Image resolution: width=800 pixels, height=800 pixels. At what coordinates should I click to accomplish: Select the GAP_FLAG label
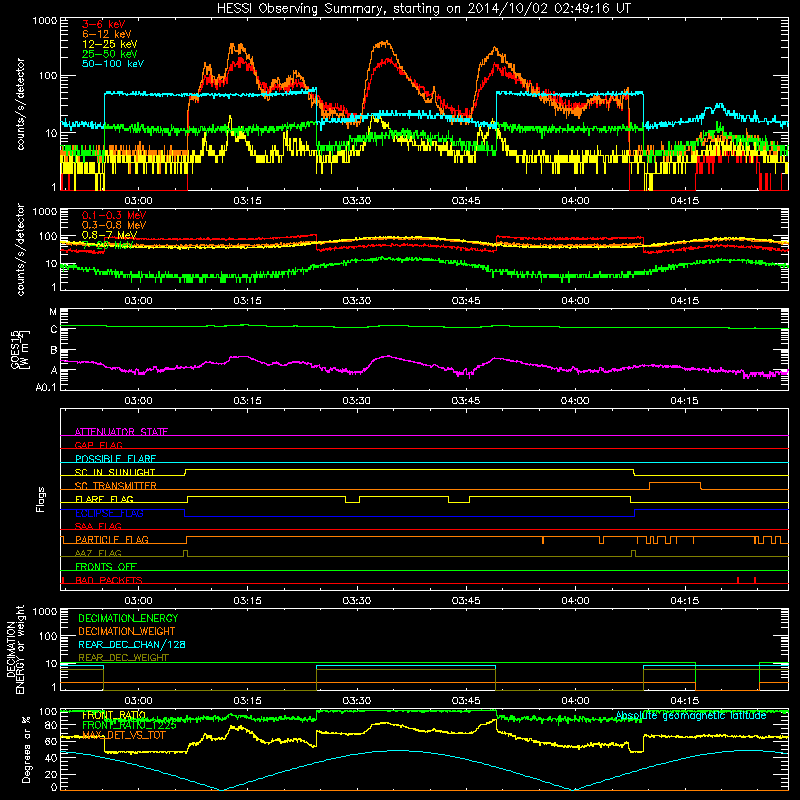(x=98, y=445)
